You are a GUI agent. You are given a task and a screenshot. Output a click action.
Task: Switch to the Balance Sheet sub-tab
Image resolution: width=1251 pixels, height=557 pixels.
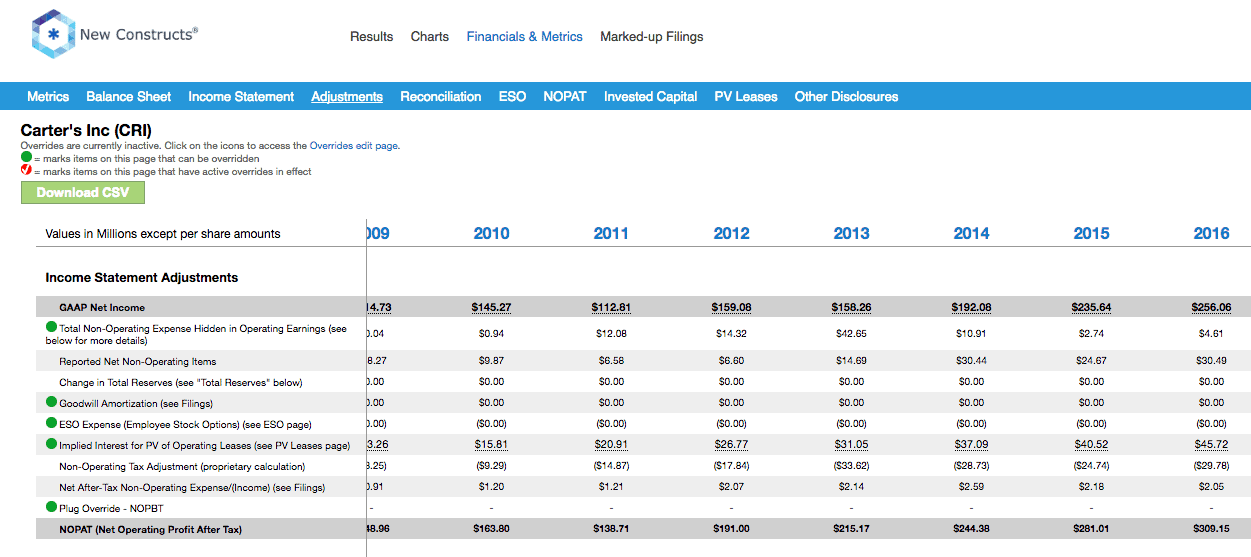coord(129,96)
